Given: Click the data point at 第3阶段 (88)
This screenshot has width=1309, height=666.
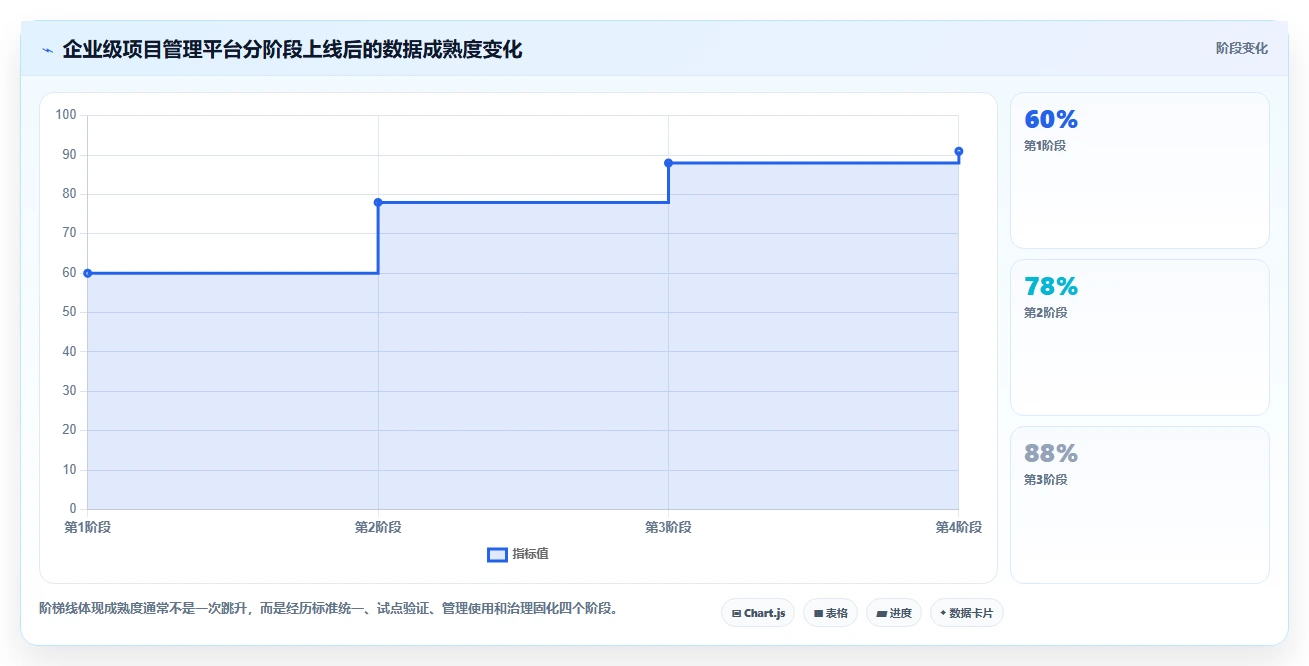Looking at the screenshot, I should click(x=668, y=163).
